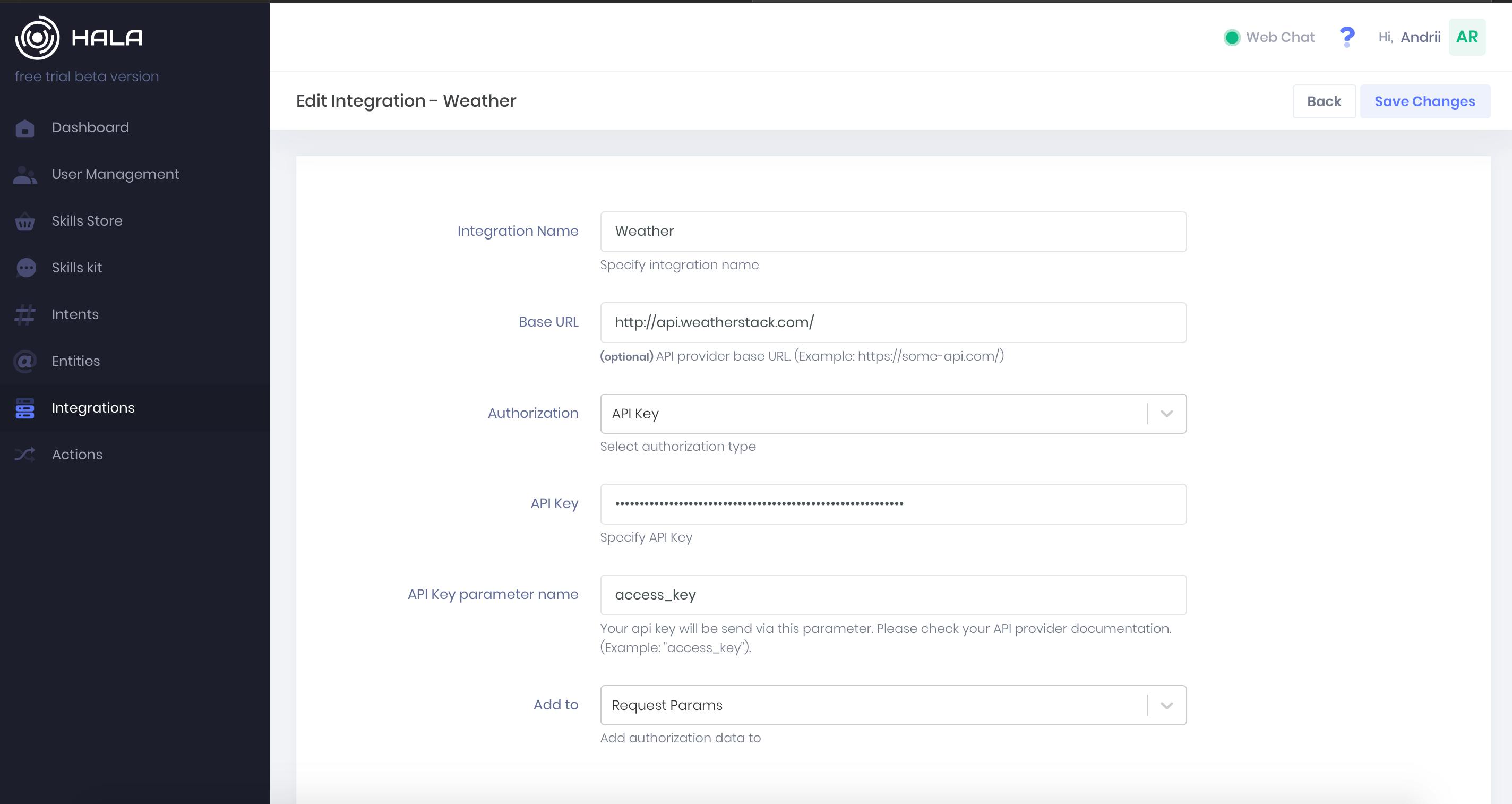Open the Request Params combo box

[x=893, y=705]
